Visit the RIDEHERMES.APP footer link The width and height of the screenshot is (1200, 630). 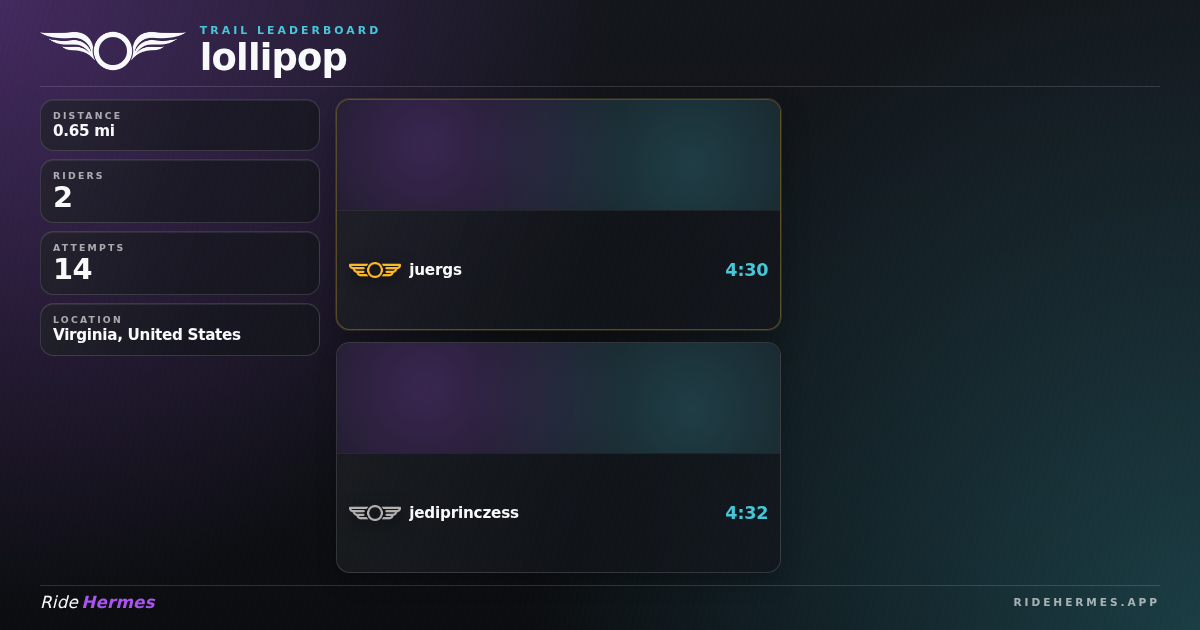point(1086,602)
